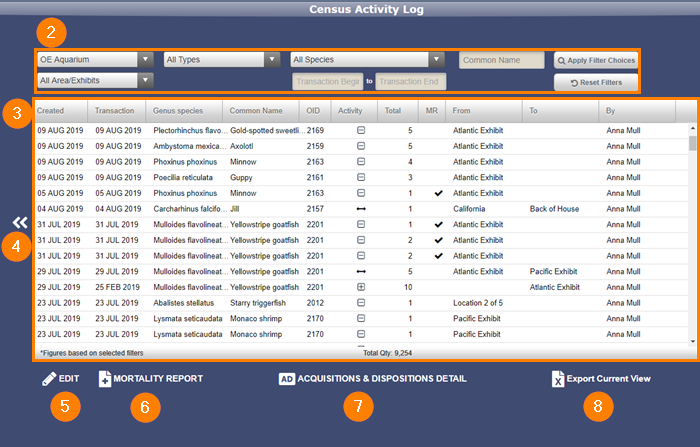
Task: Click the table scrollbar up arrow
Action: pos(692,128)
